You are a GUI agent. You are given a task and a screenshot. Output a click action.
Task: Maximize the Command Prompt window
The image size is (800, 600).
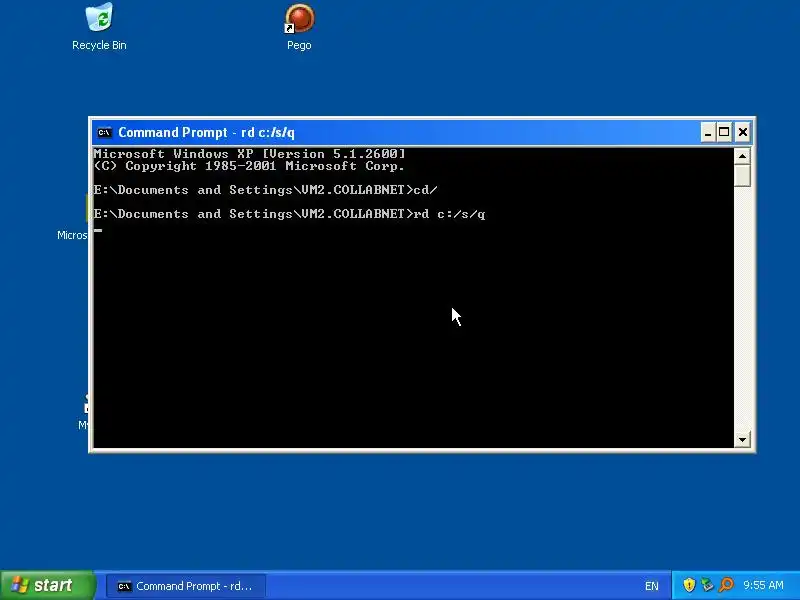(x=724, y=133)
